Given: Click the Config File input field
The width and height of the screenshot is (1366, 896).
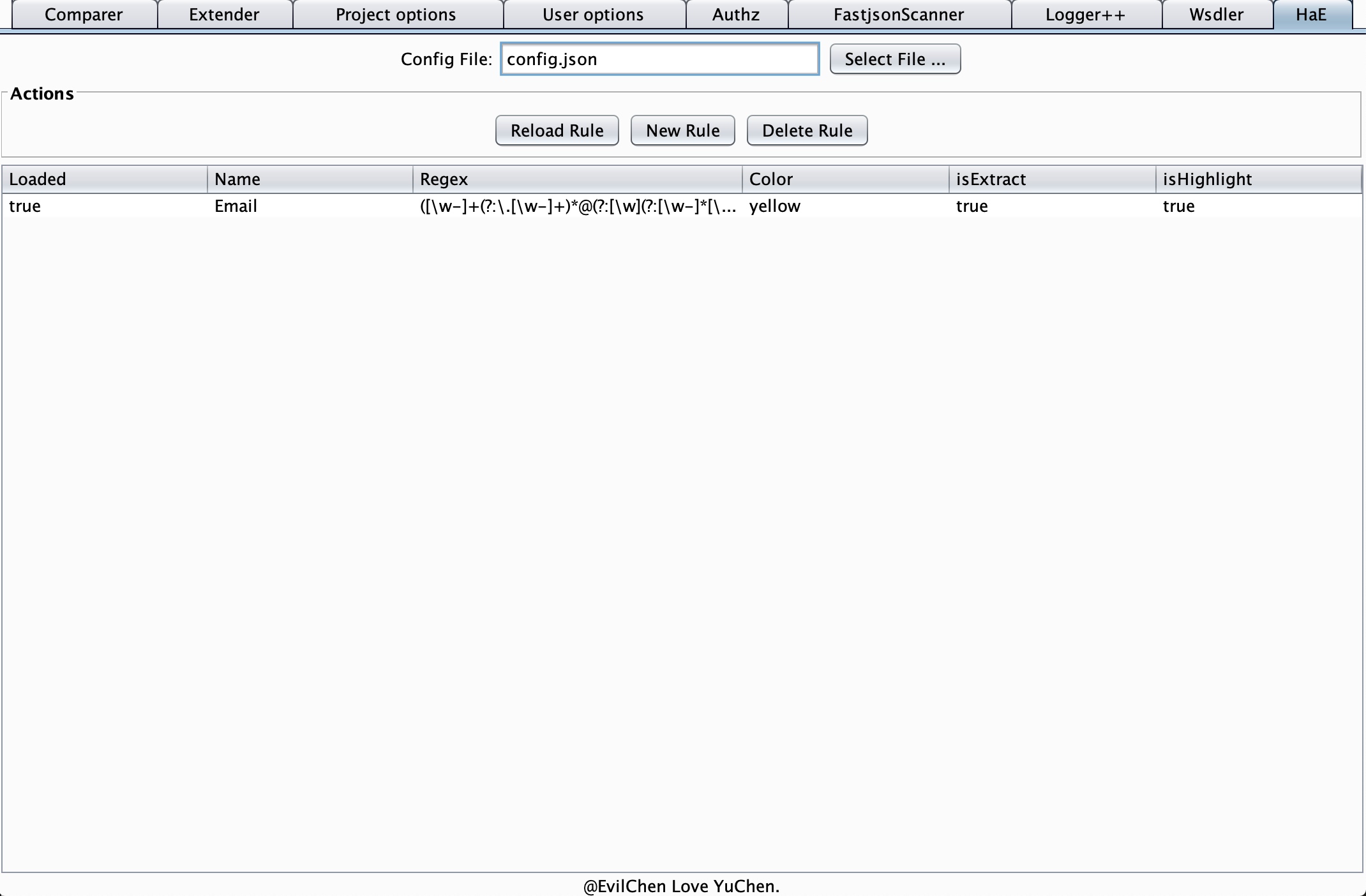Looking at the screenshot, I should (x=659, y=59).
